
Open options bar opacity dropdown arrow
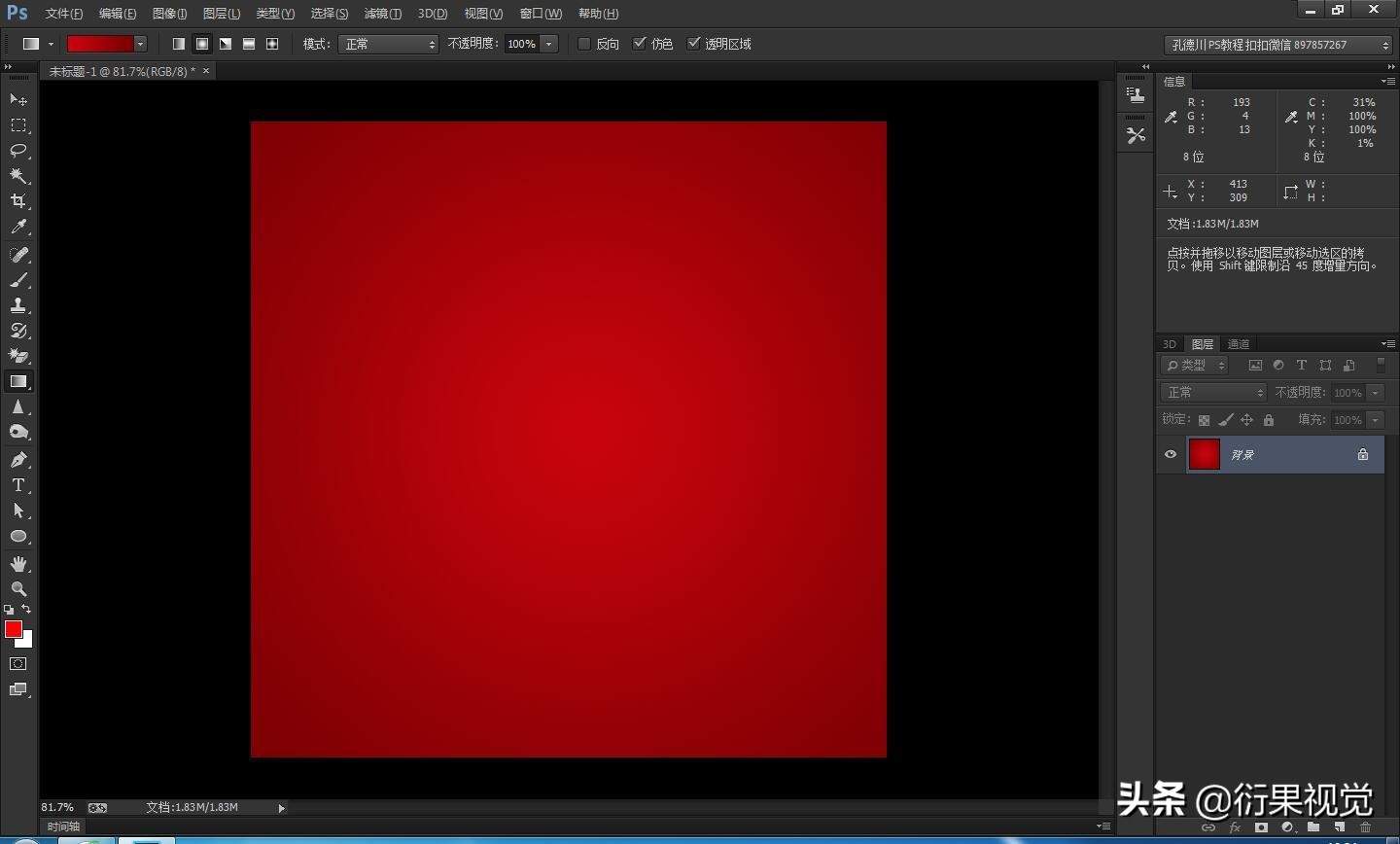coord(549,44)
